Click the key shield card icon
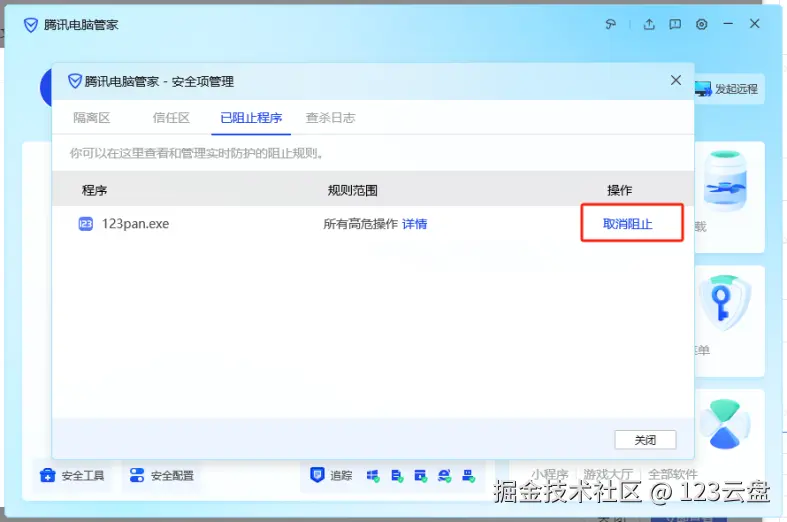 [x=725, y=303]
